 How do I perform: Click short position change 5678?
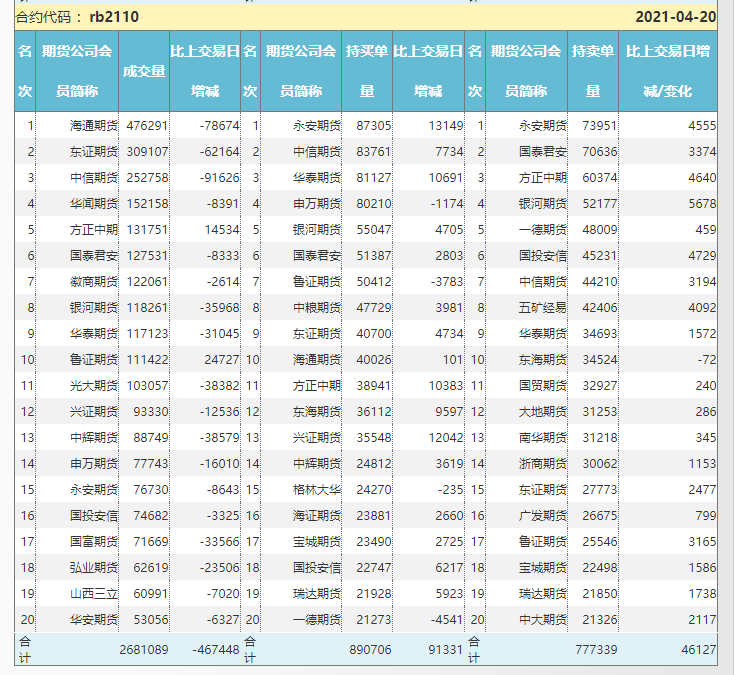click(702, 204)
